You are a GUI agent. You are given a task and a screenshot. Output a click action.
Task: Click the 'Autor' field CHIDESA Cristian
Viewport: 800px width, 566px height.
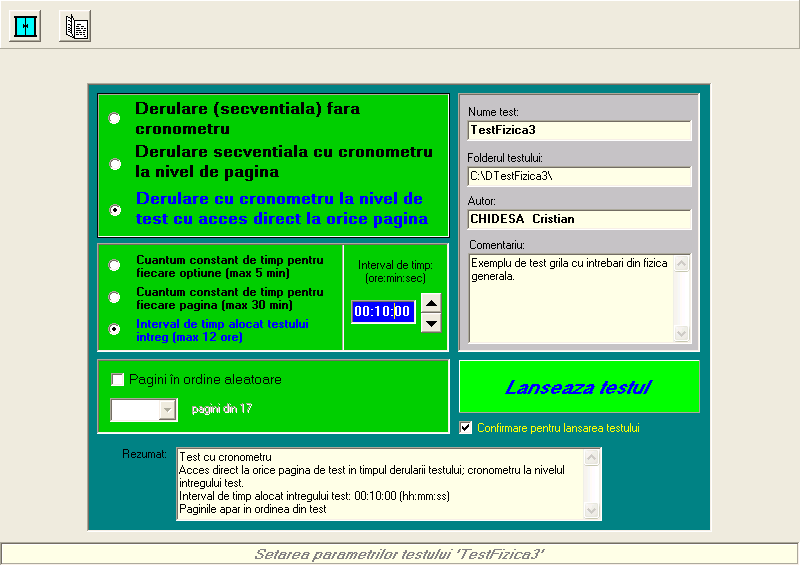pyautogui.click(x=580, y=219)
